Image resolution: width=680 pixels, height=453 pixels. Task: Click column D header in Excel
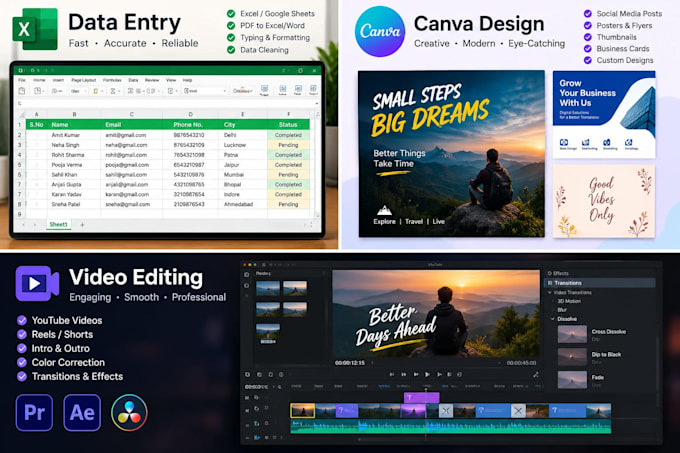[190, 114]
